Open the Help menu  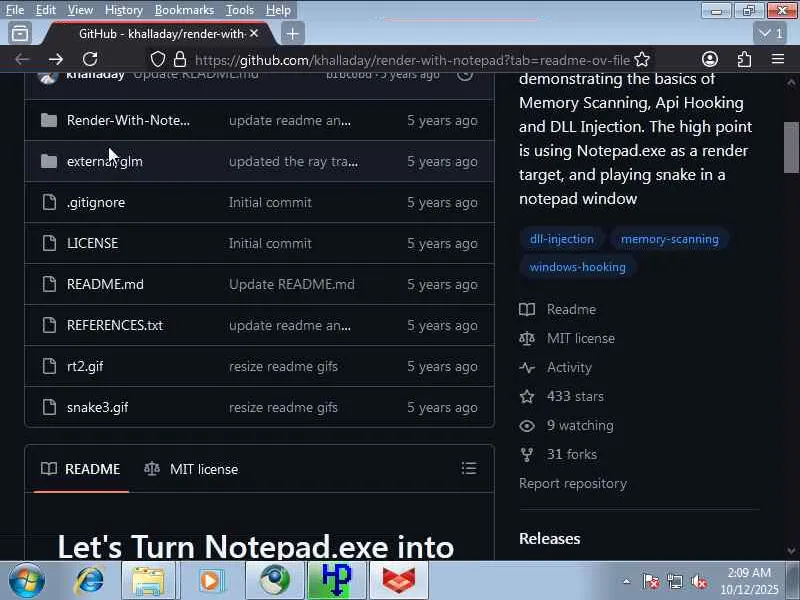pos(278,10)
